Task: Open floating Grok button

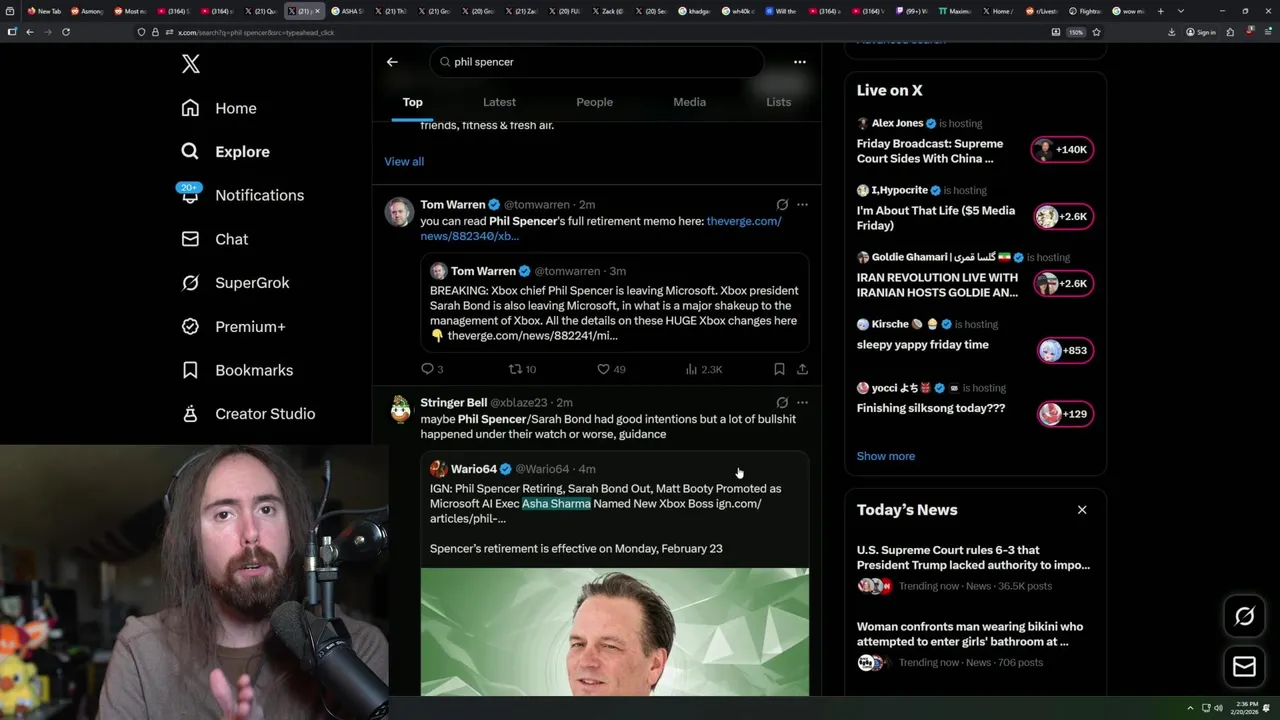Action: point(1244,617)
